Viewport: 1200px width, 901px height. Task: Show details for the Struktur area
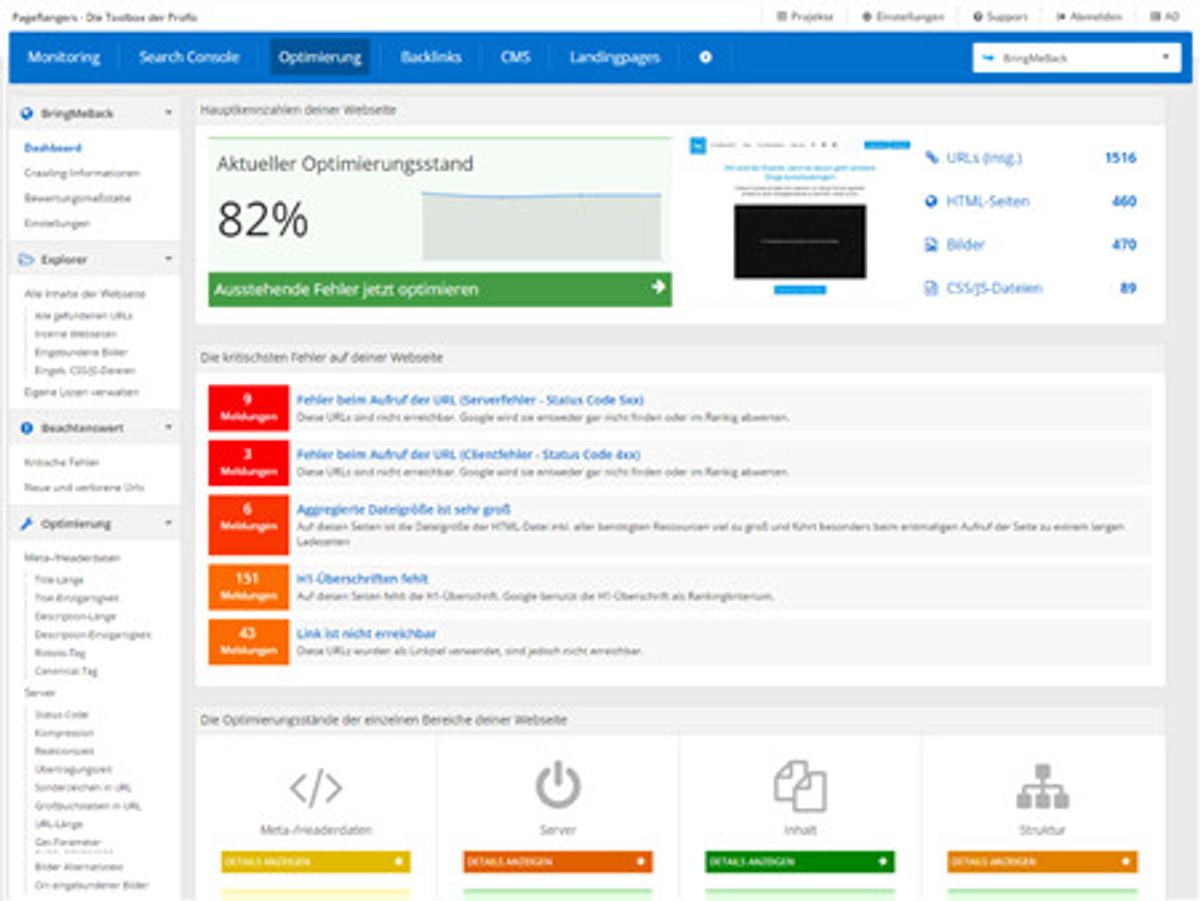click(x=1042, y=861)
